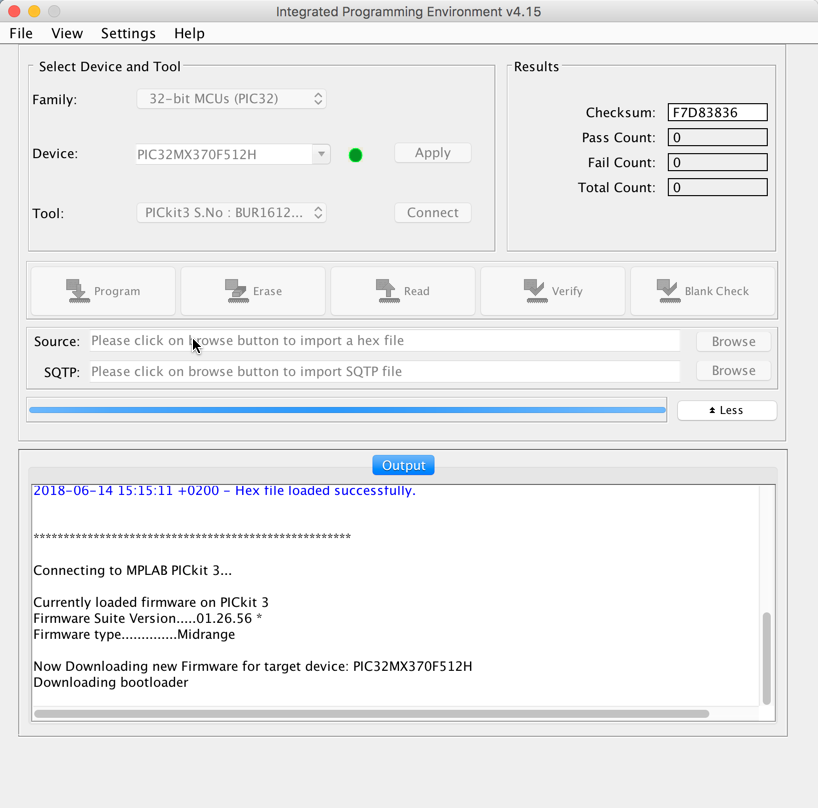Click the green device status indicator

tap(355, 155)
